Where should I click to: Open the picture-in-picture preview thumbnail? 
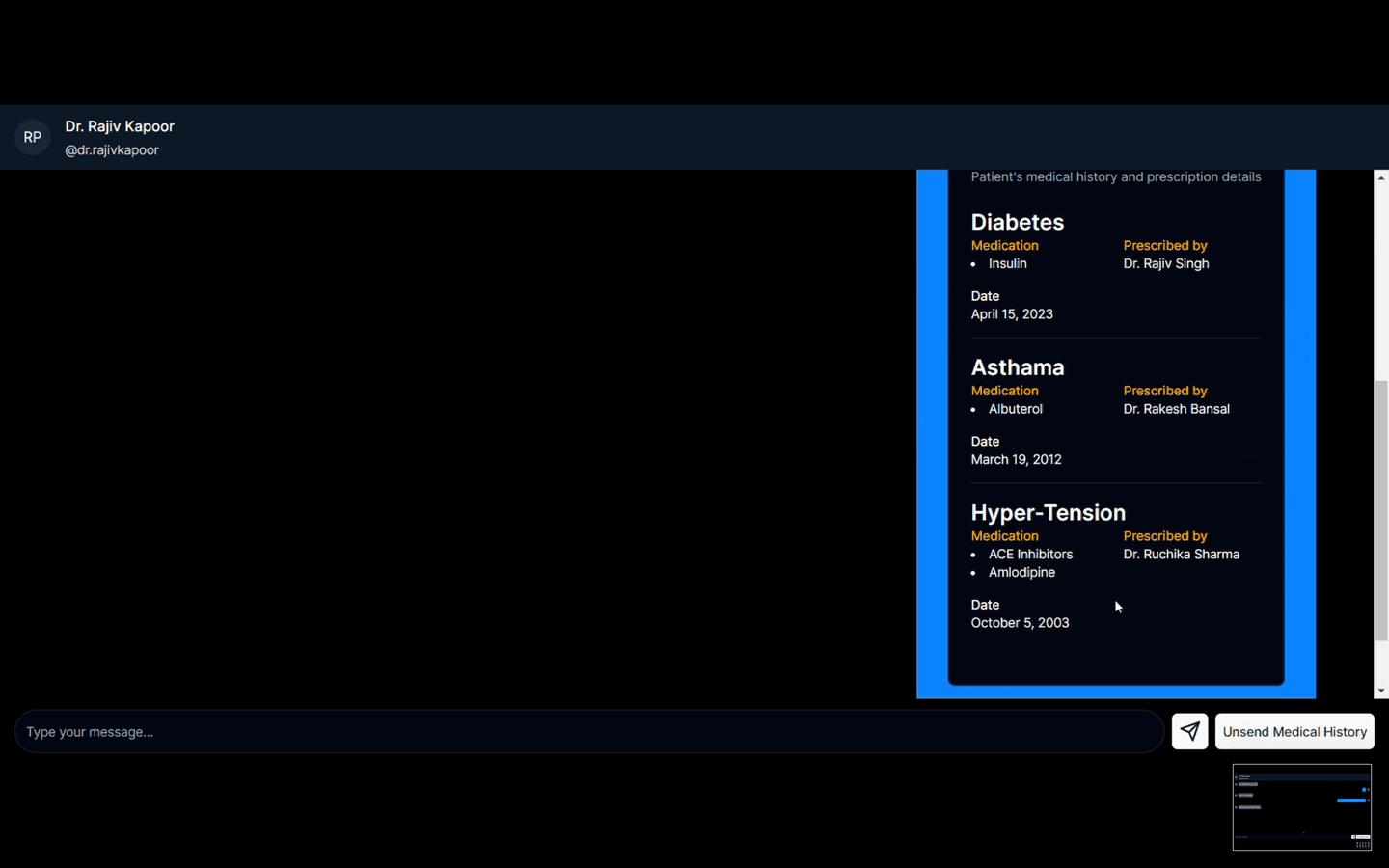(1302, 807)
